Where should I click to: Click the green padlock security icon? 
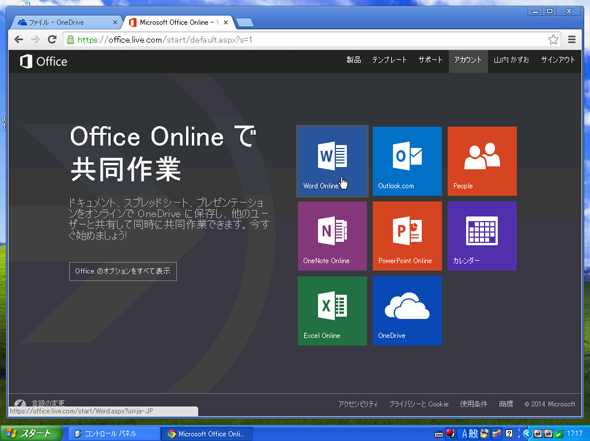point(70,40)
